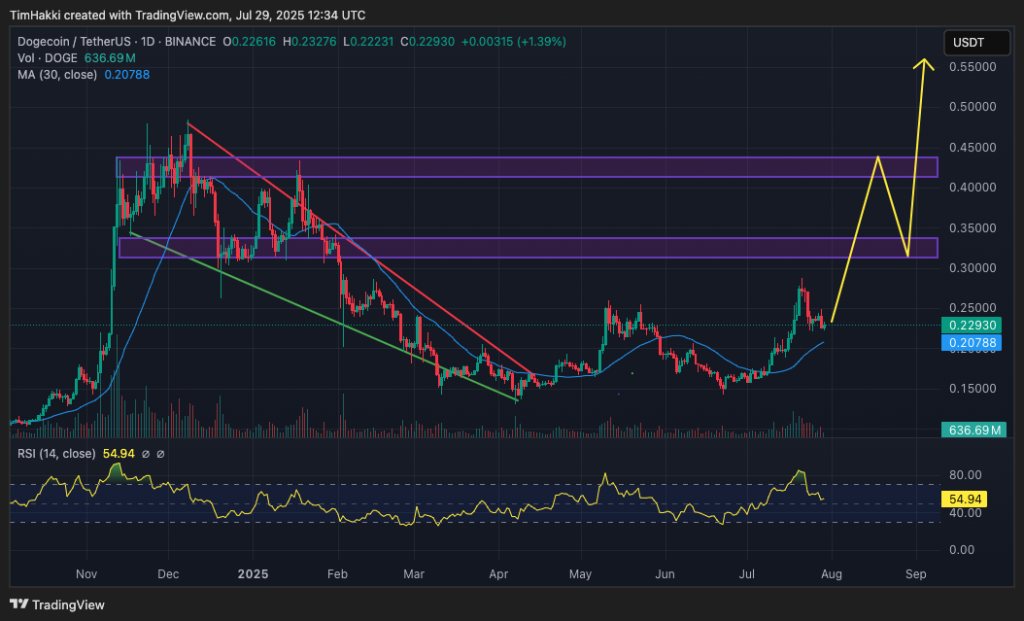Viewport: 1024px width, 621px height.
Task: Click the 2025 date axis label
Action: pos(254,575)
